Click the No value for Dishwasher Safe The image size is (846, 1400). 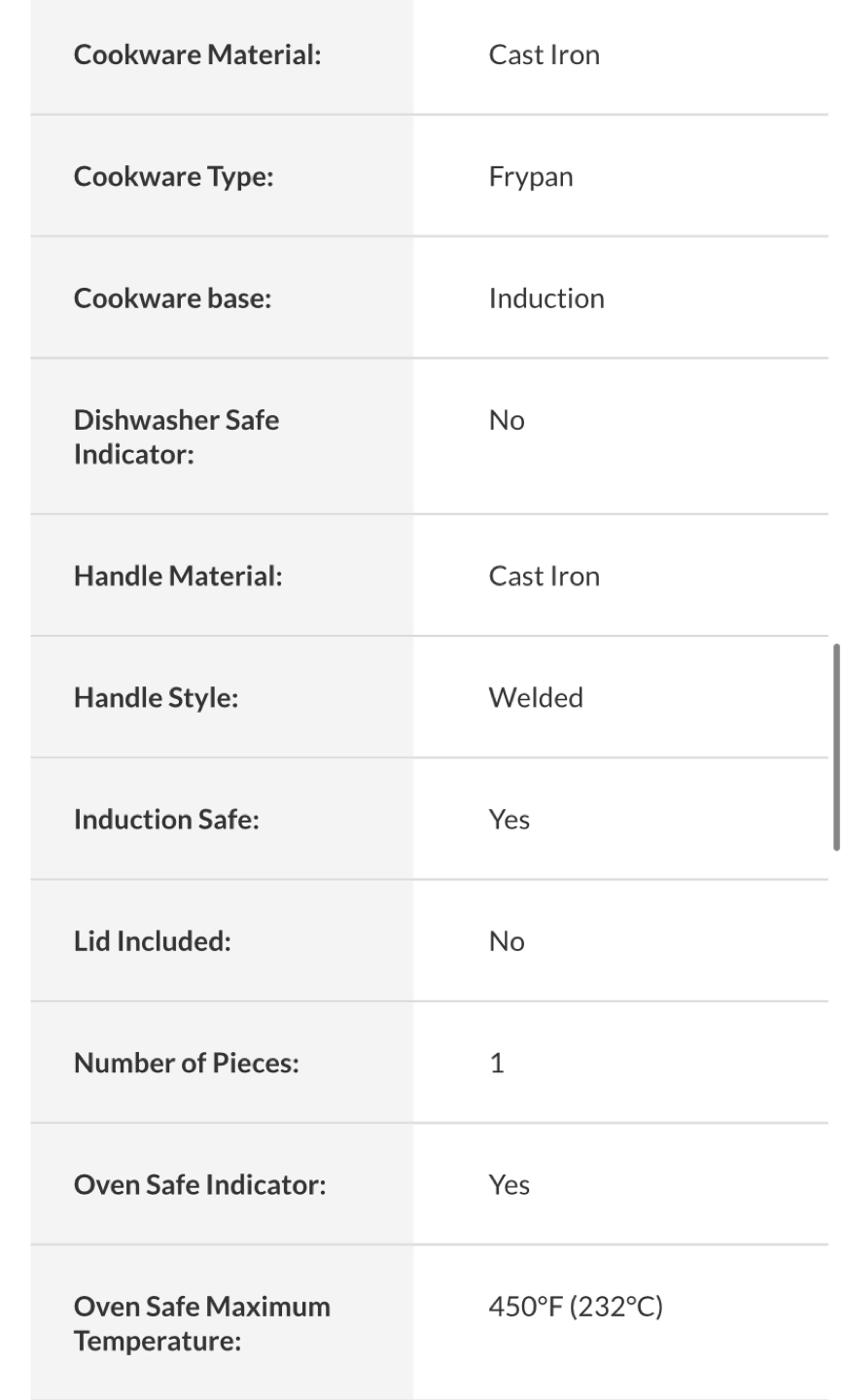[x=507, y=420]
